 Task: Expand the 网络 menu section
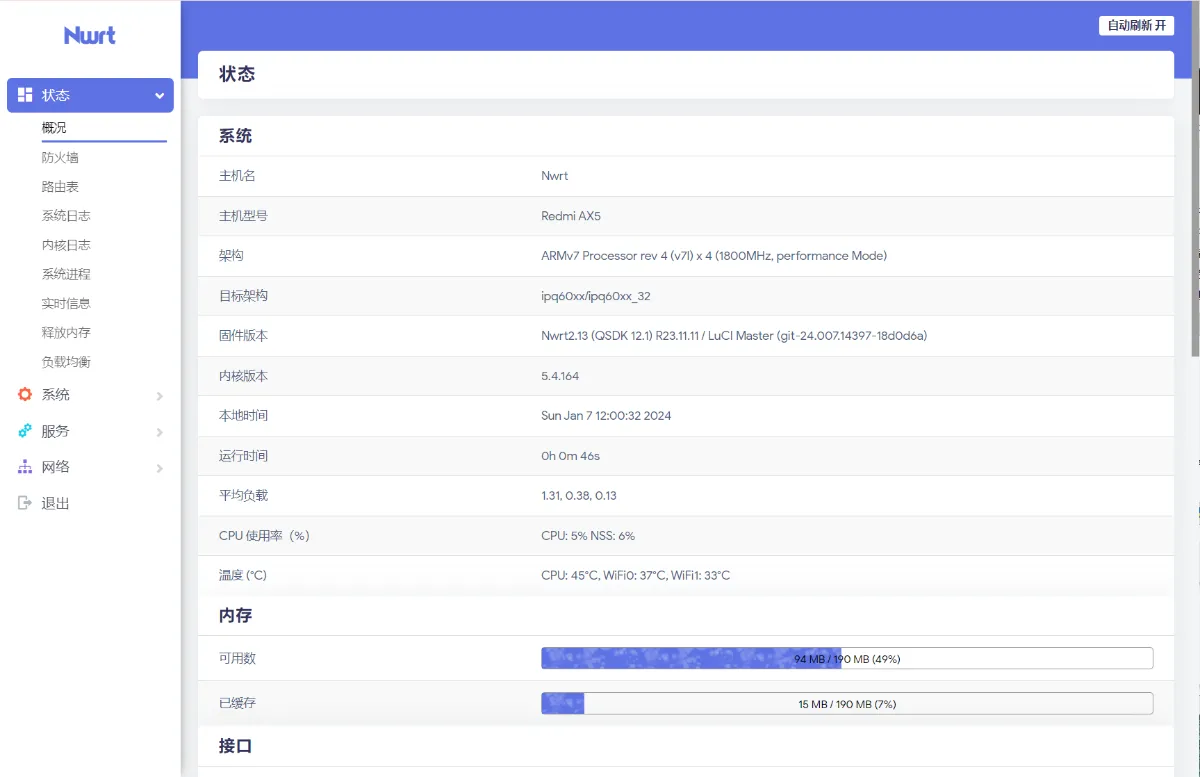click(x=55, y=466)
